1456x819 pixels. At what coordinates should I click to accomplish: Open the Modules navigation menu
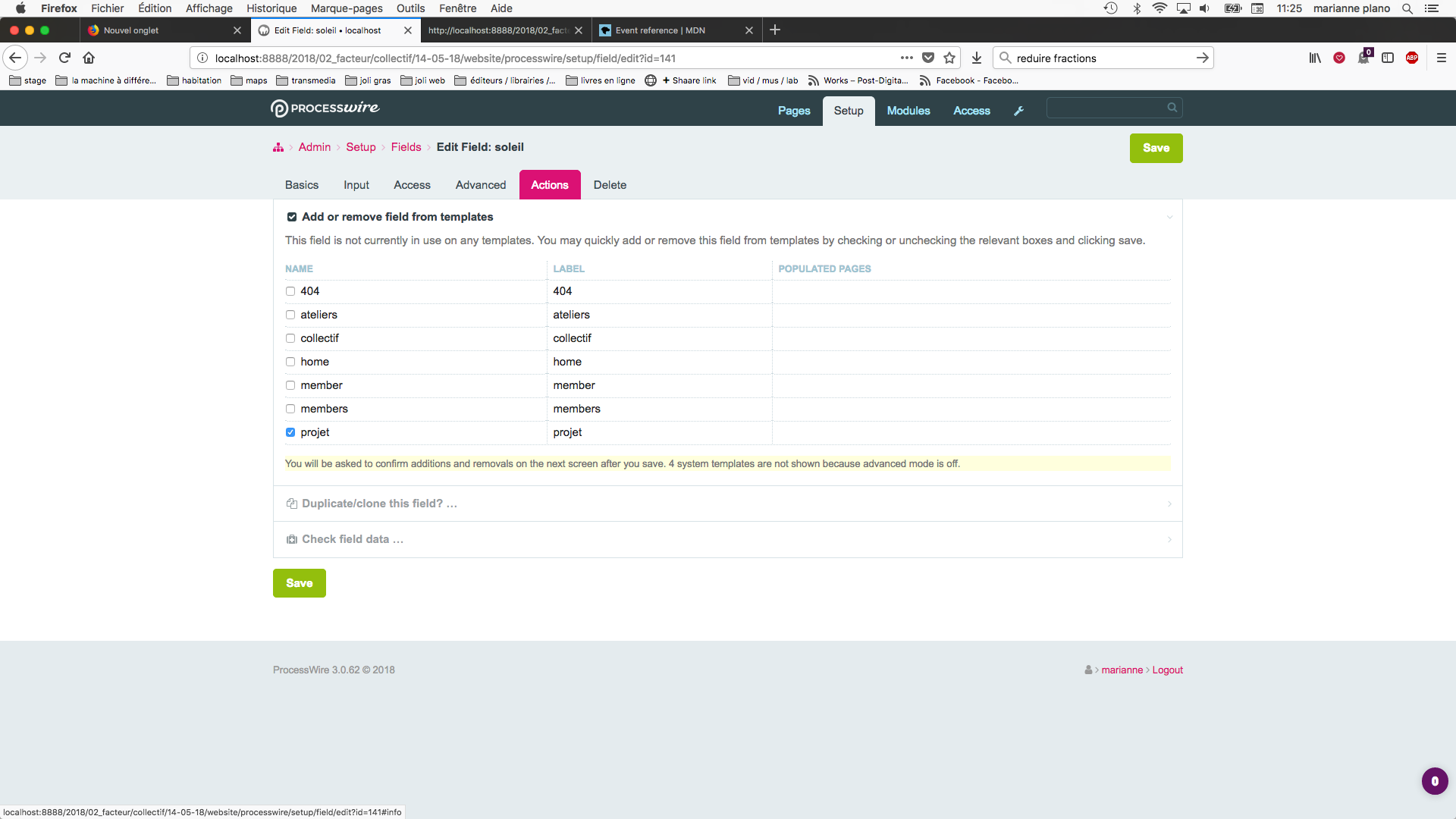(908, 111)
